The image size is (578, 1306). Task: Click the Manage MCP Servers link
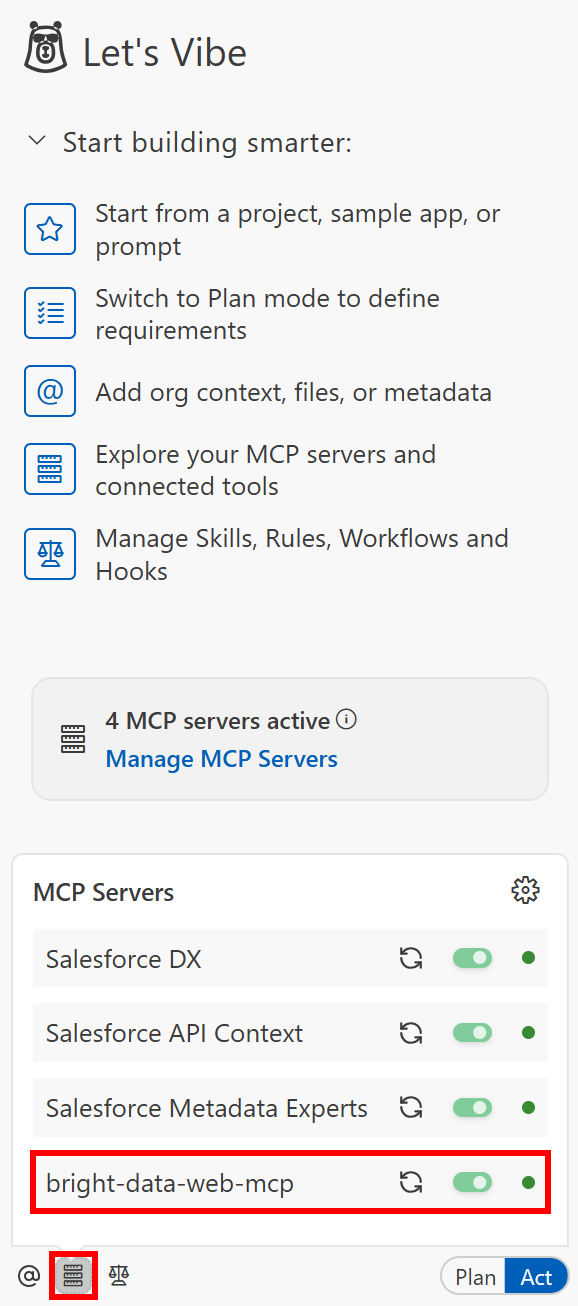[x=222, y=759]
